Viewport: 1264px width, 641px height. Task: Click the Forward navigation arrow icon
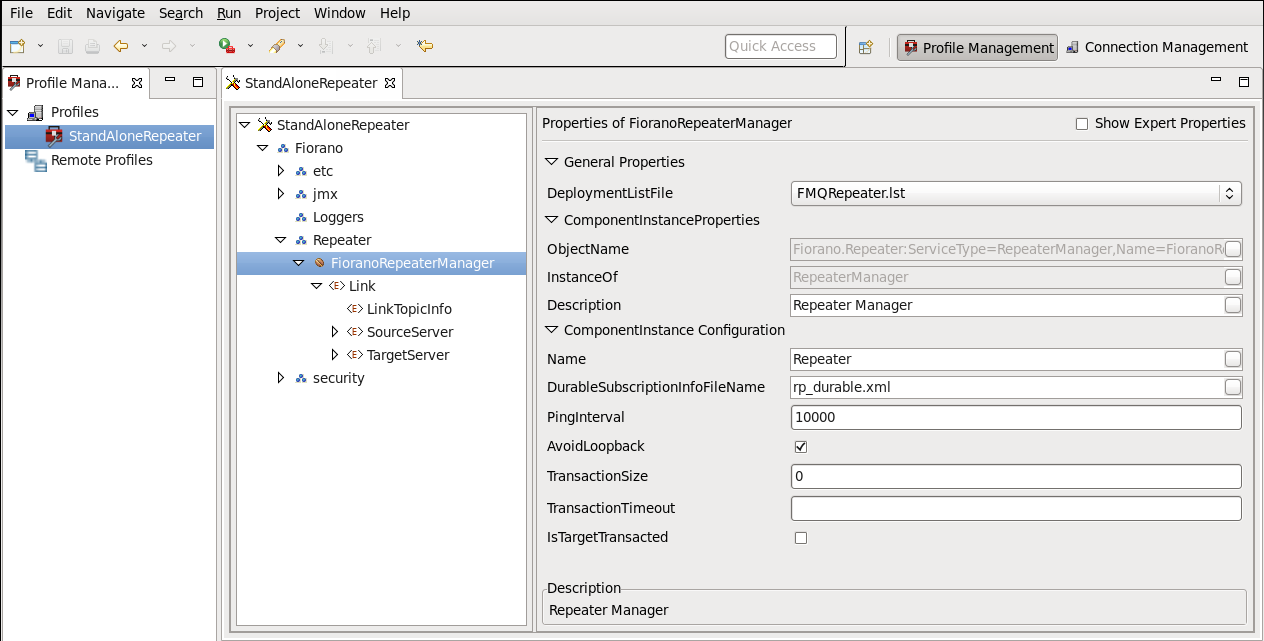169,46
